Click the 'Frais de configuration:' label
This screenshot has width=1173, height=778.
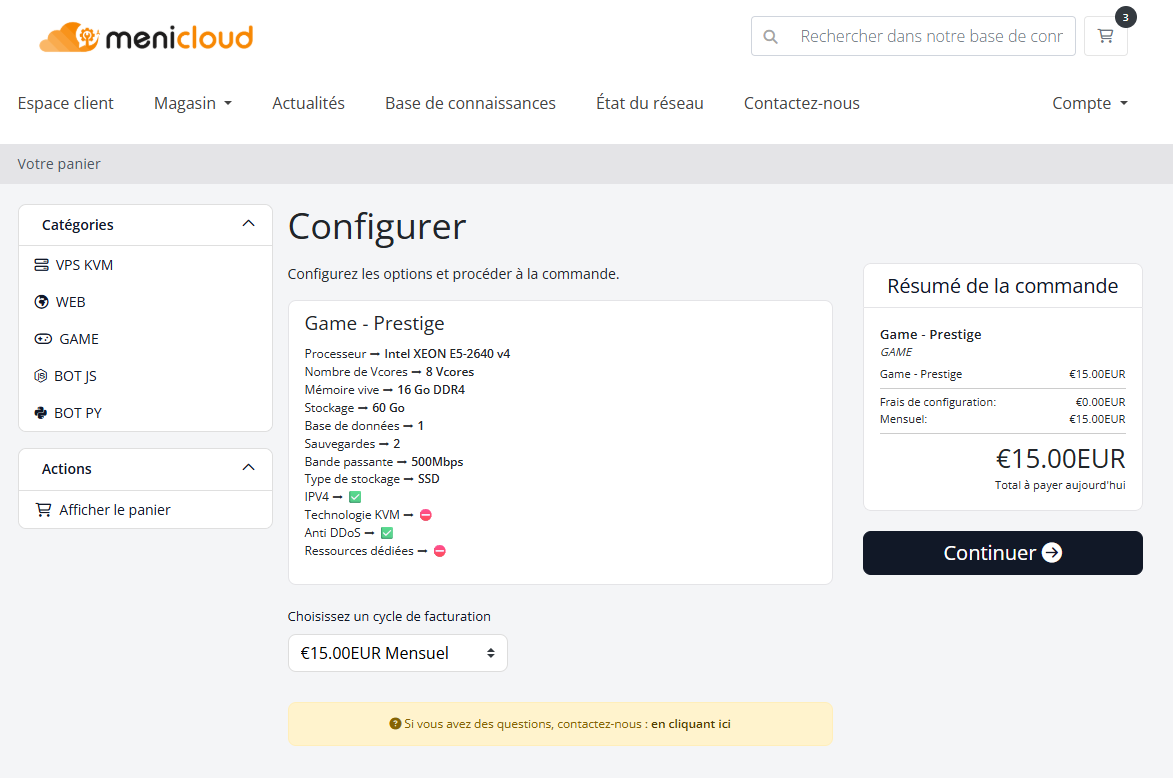click(938, 402)
